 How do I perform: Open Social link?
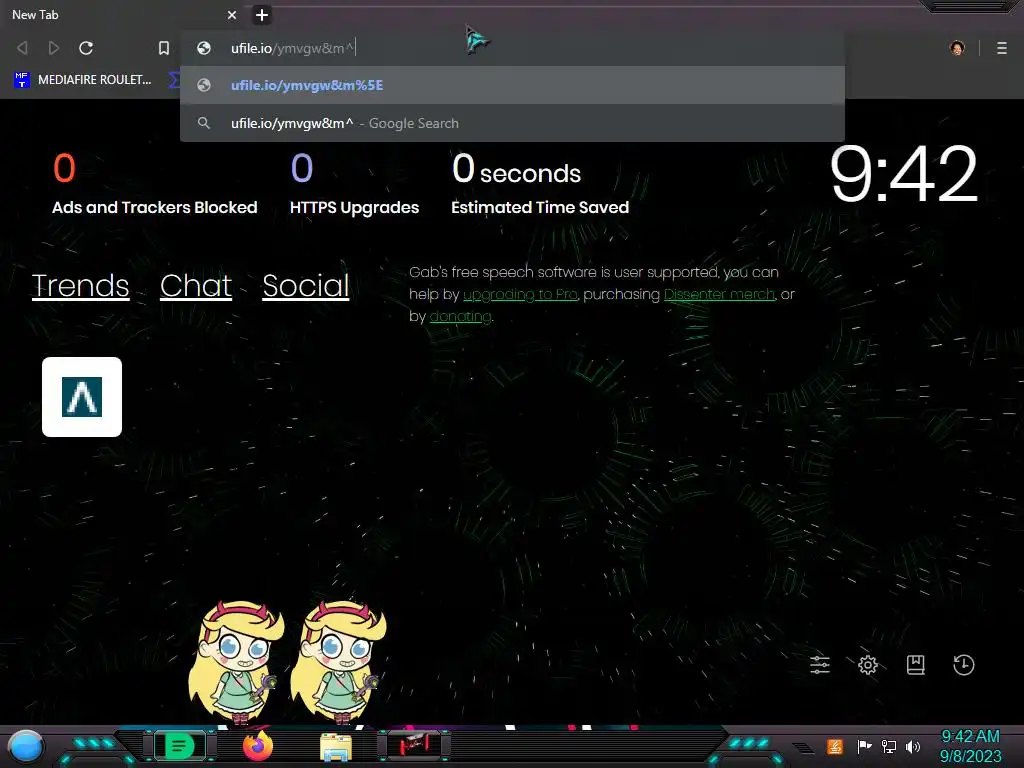(x=306, y=285)
